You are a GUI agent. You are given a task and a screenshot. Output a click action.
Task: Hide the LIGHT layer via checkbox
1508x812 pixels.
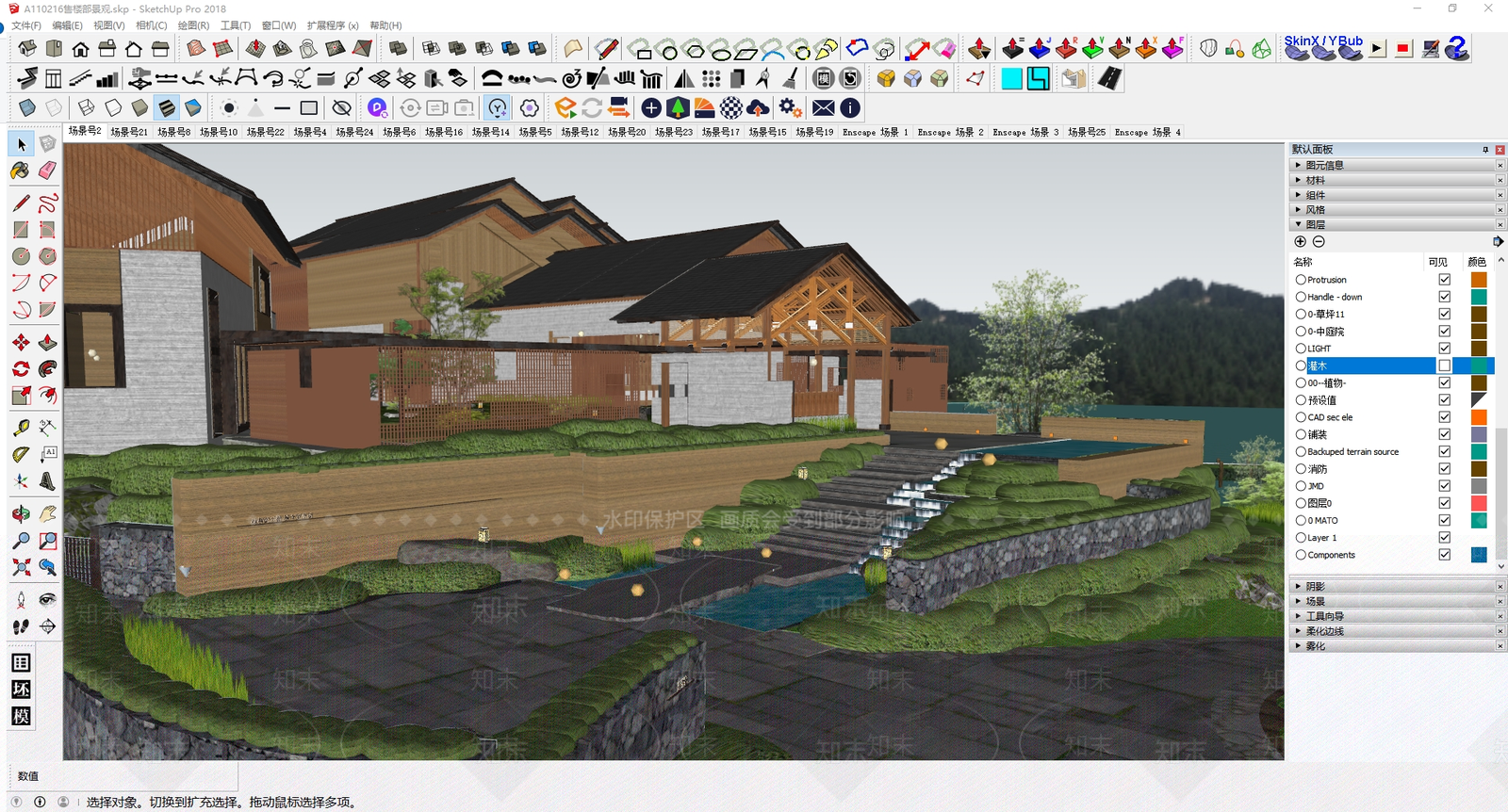tap(1444, 349)
